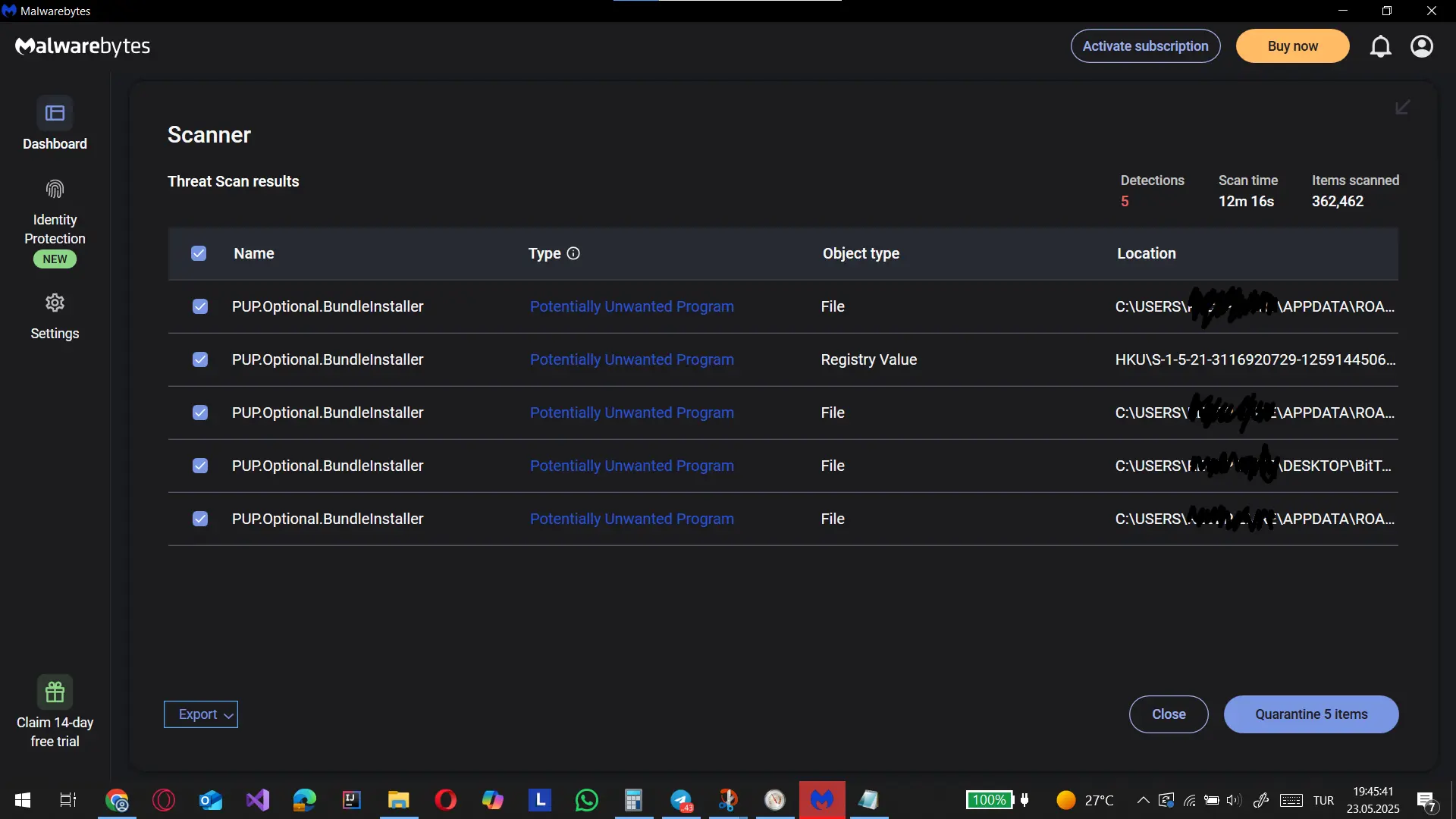1456x819 pixels.
Task: Open Potentially Unwanted Program link in Registry Value row
Action: [632, 359]
